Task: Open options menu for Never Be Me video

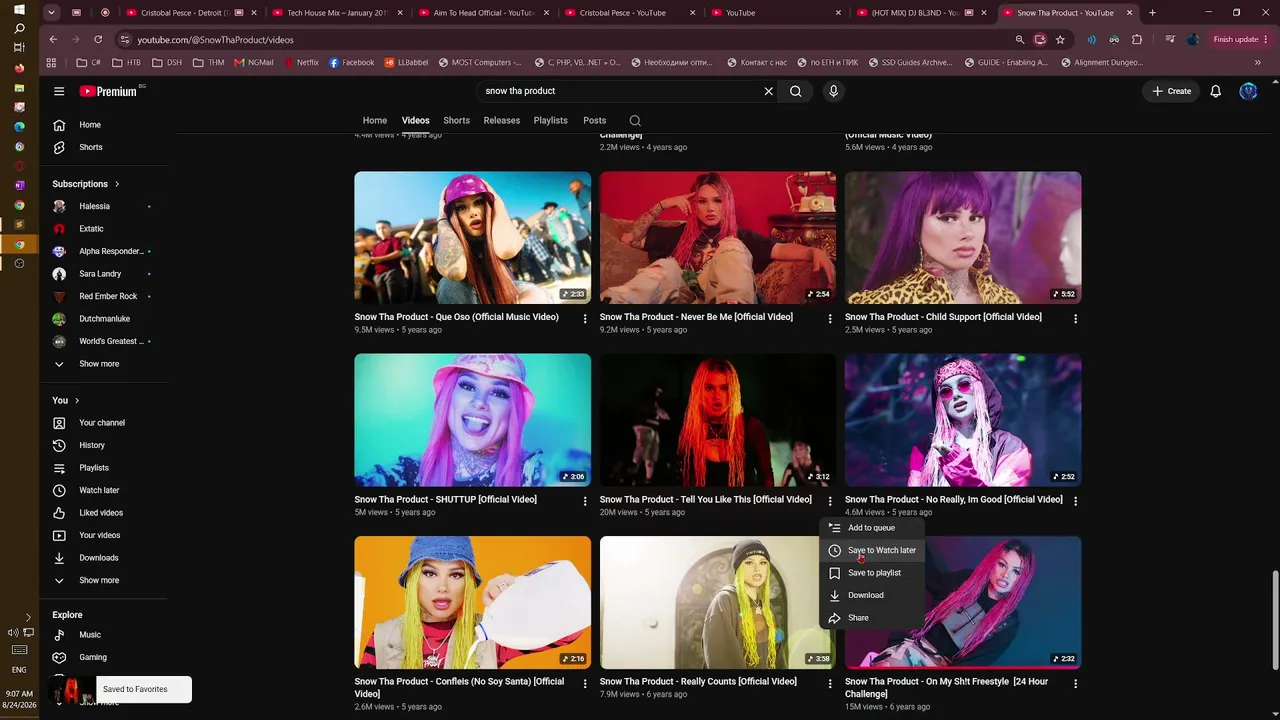Action: 830,319
